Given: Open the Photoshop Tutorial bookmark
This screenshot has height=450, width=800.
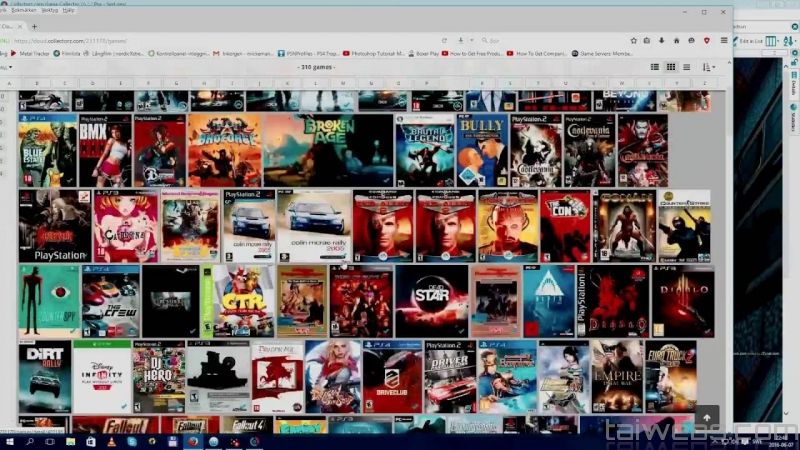Looking at the screenshot, I should (377, 53).
